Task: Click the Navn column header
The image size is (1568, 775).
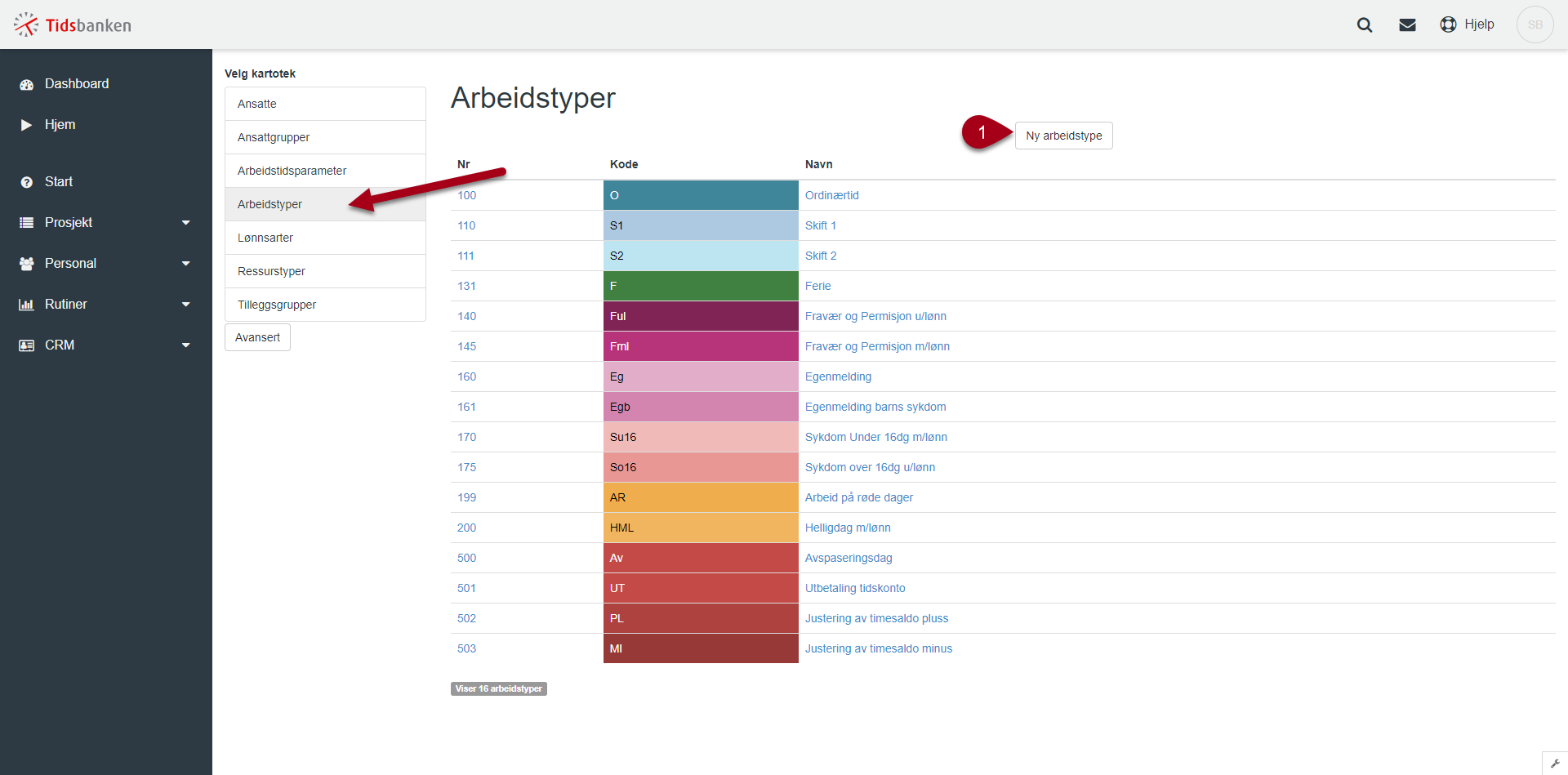Action: (x=818, y=164)
